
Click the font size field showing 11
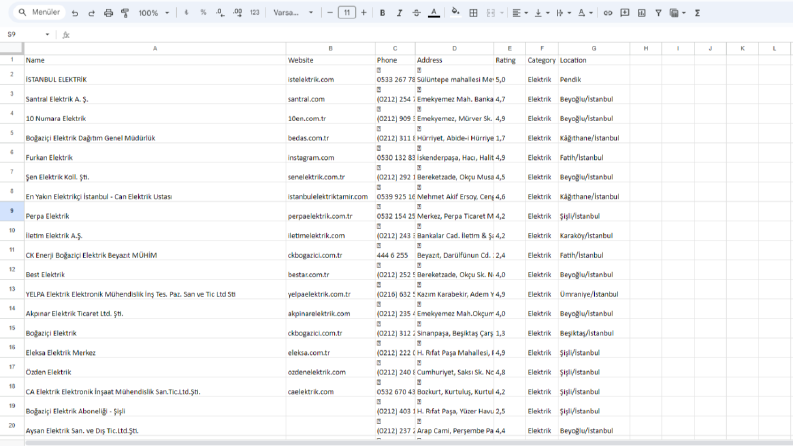coord(346,13)
